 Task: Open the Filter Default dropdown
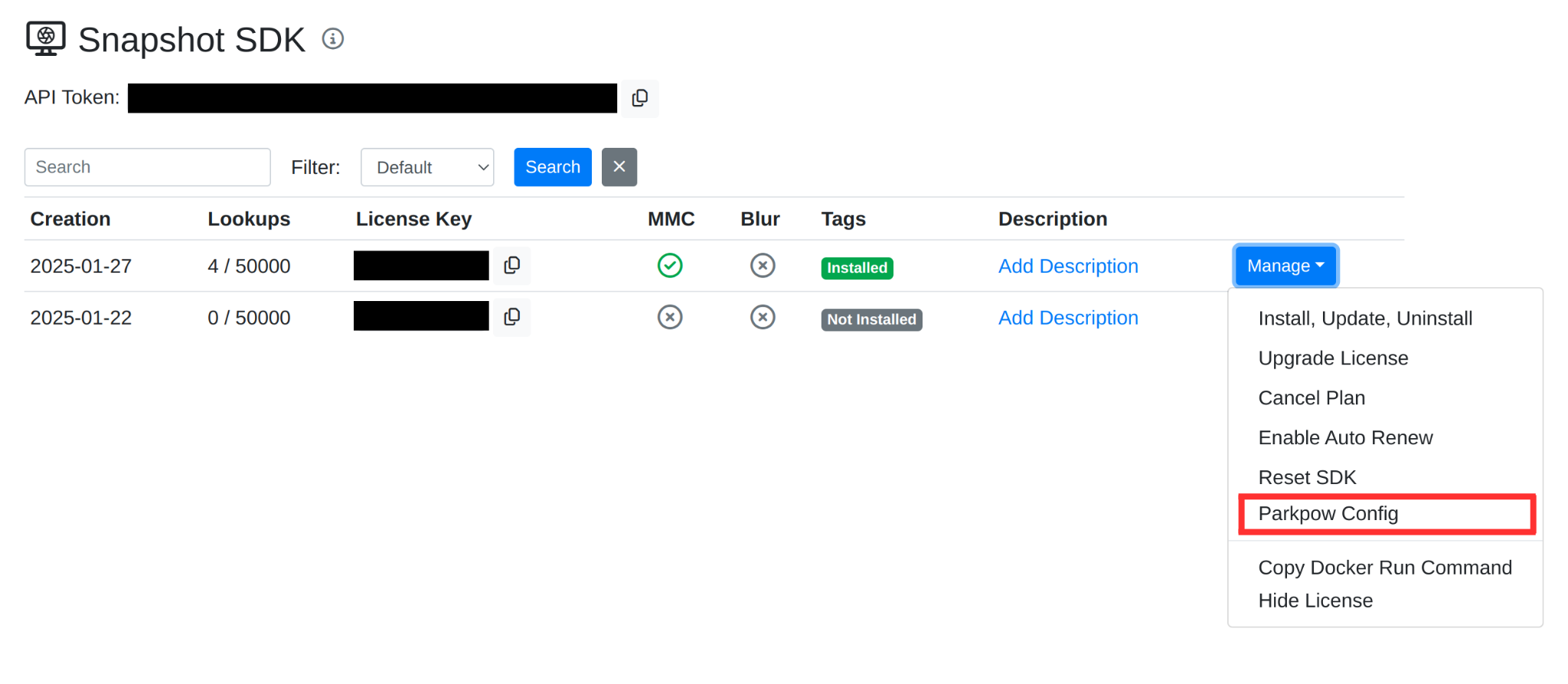[x=427, y=167]
